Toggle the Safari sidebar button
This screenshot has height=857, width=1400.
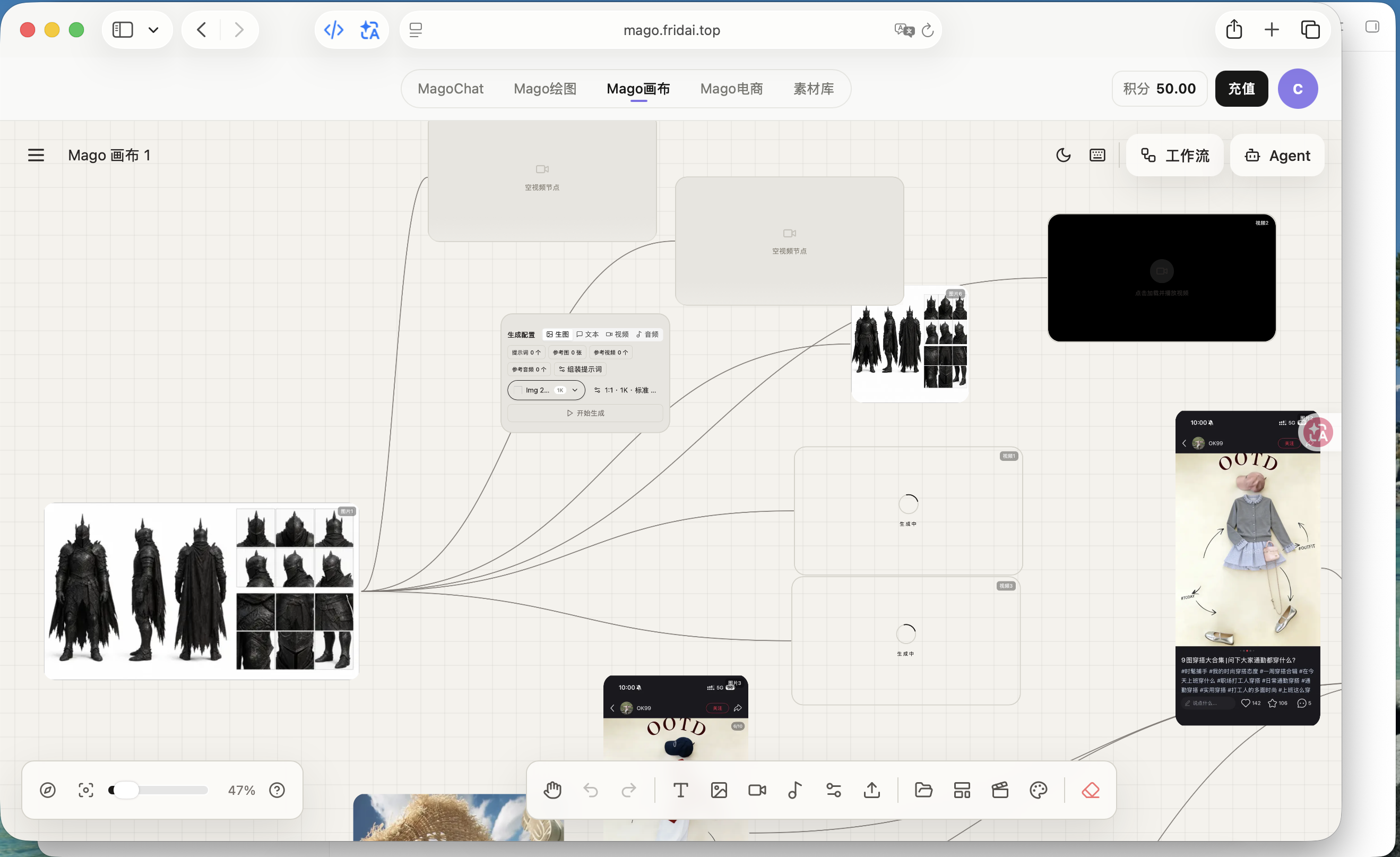(x=123, y=30)
